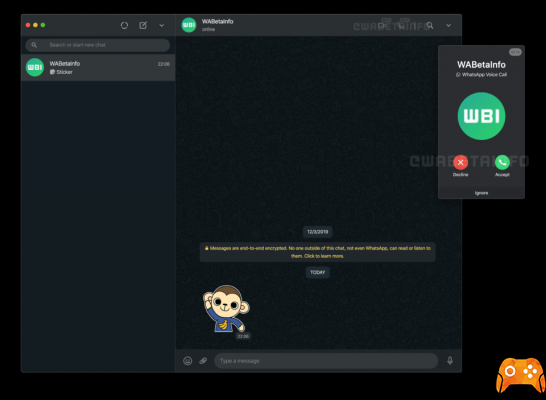Search messages using header magnifier icon
The width and height of the screenshot is (546, 400).
pos(430,25)
